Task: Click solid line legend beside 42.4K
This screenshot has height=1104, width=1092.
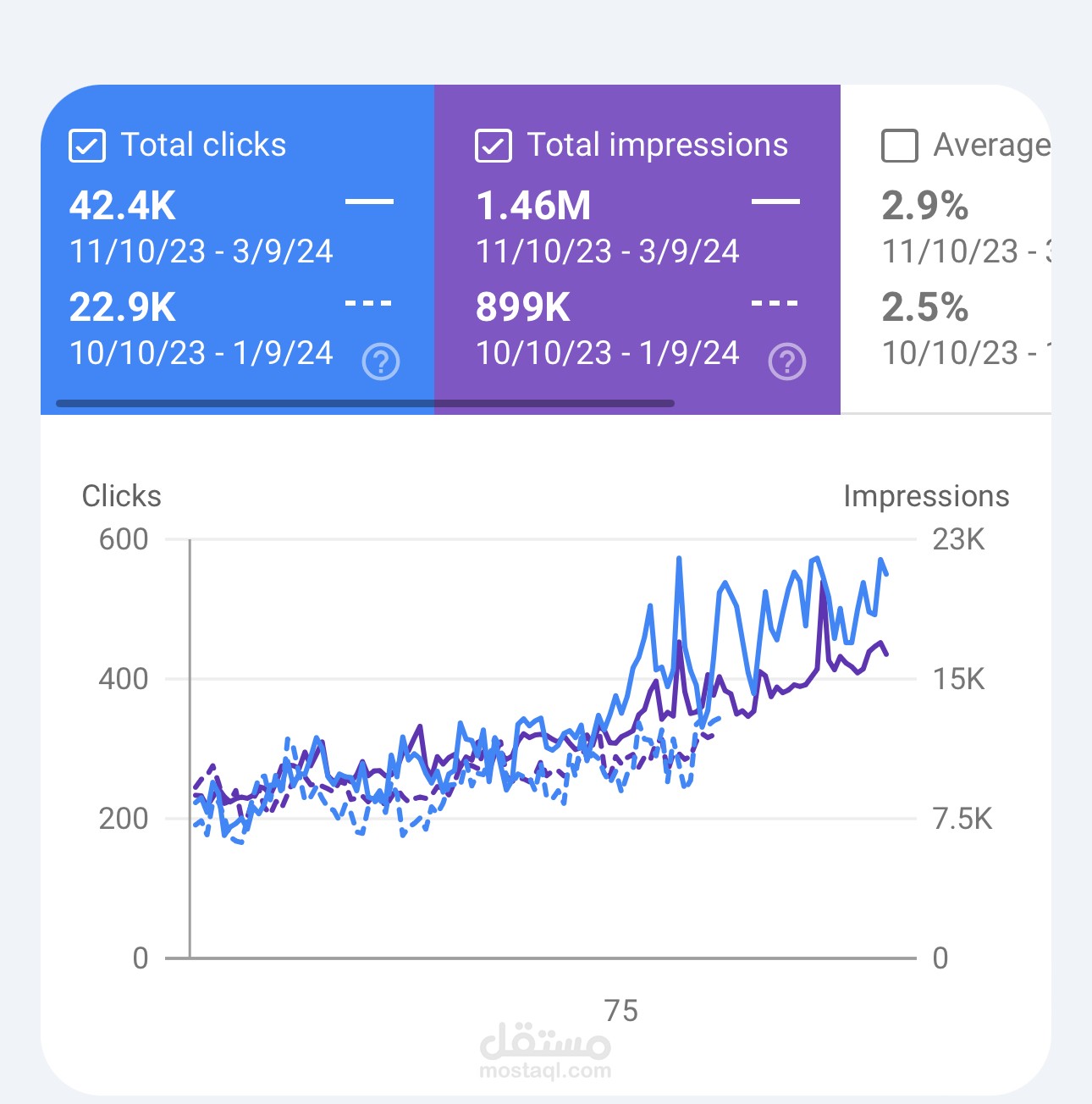Action: 369,201
